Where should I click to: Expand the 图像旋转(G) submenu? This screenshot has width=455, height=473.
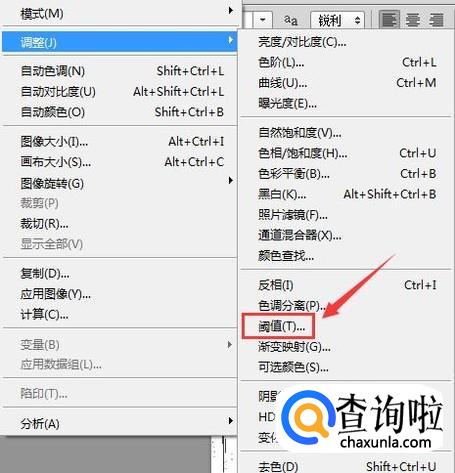pos(120,183)
